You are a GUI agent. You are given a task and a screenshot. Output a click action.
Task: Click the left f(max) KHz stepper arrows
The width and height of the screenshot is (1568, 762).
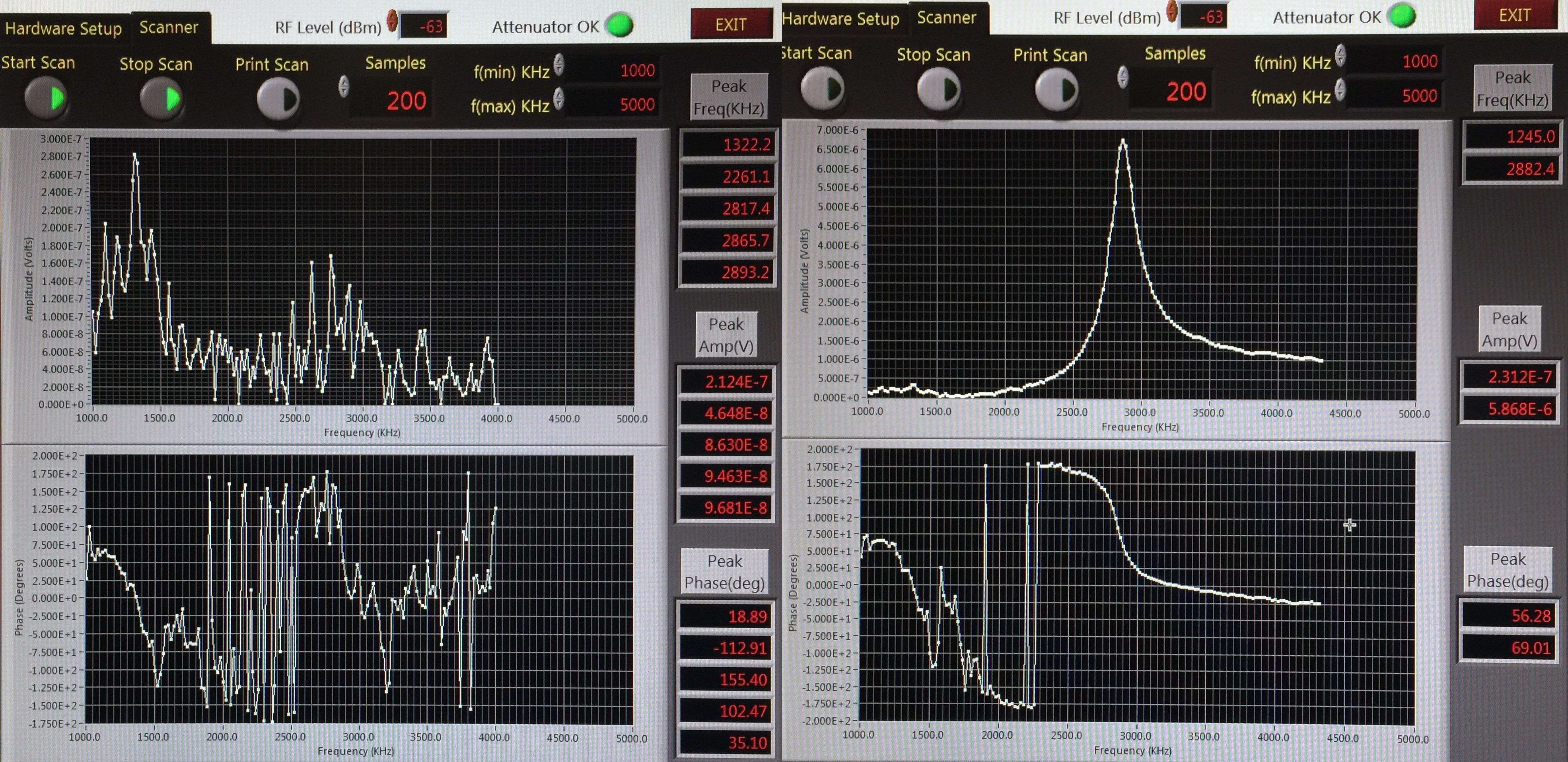point(559,99)
